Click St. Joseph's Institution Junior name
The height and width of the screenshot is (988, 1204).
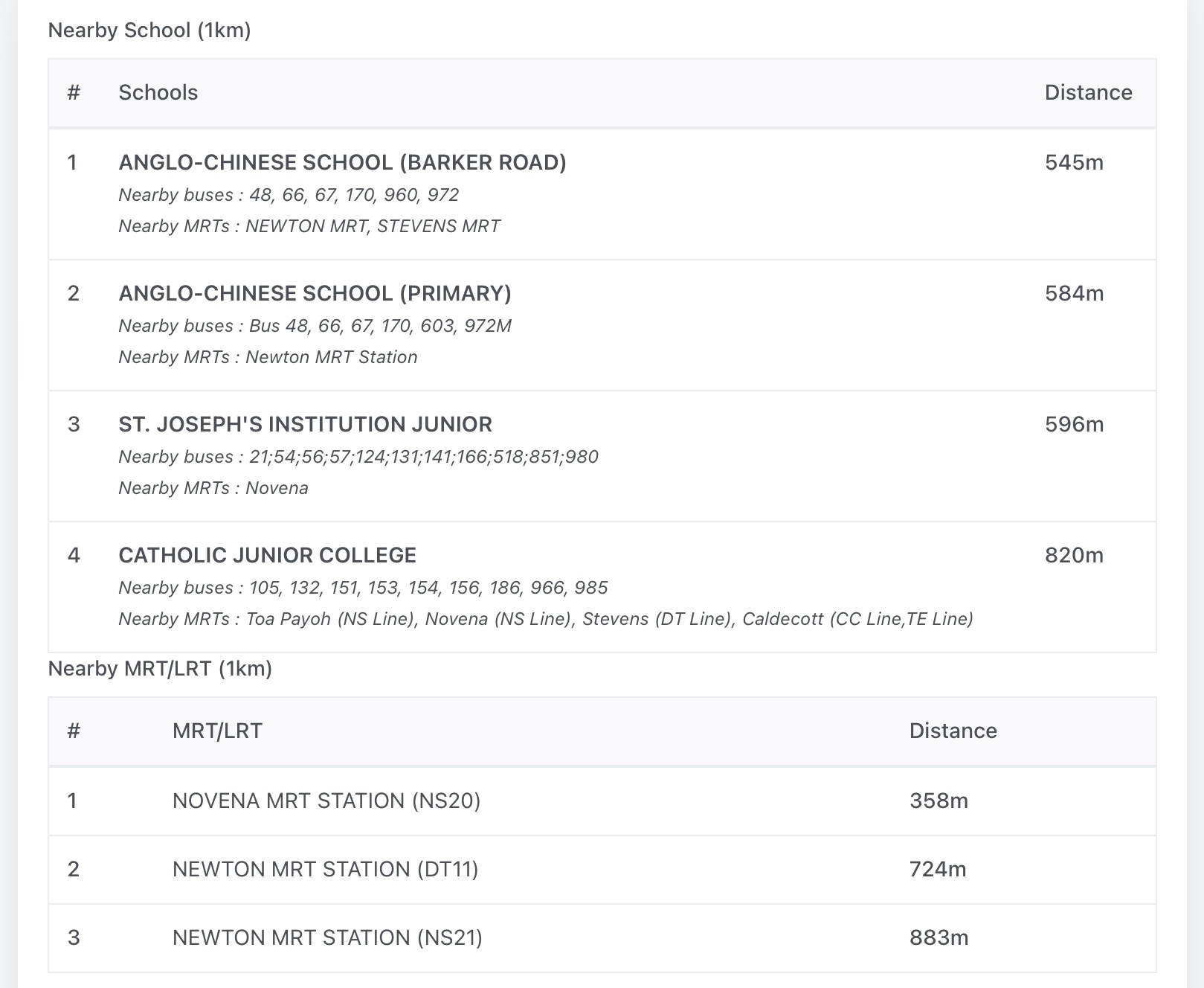coord(305,424)
